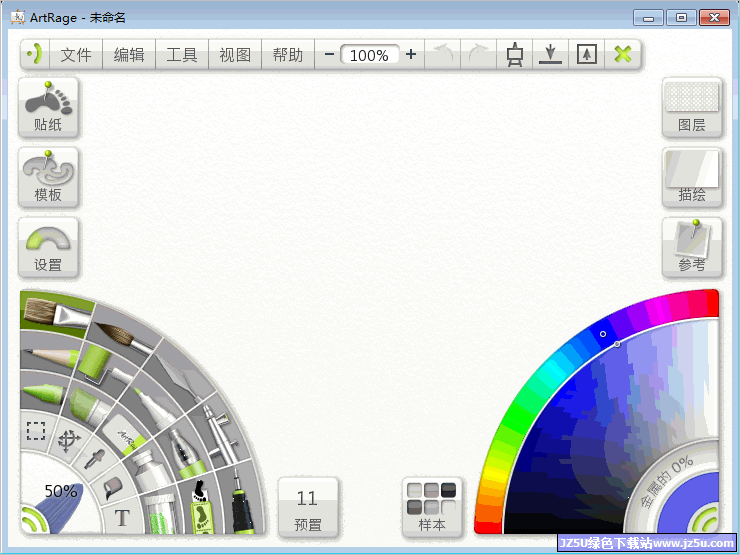
Task: Select the dashed-rectangle Selection tool
Action: (36, 430)
